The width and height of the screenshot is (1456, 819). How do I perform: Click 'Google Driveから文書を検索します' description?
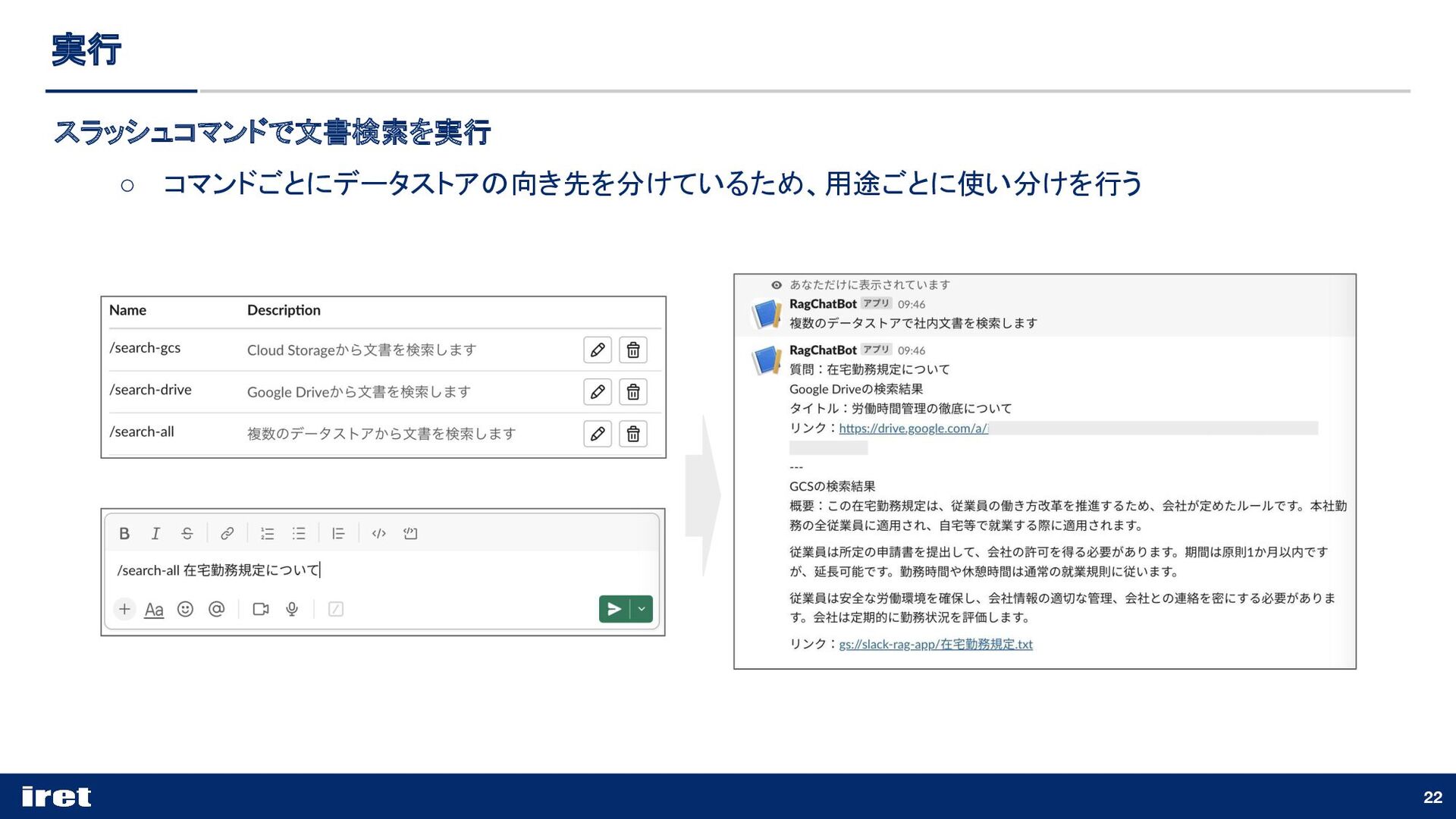click(359, 392)
